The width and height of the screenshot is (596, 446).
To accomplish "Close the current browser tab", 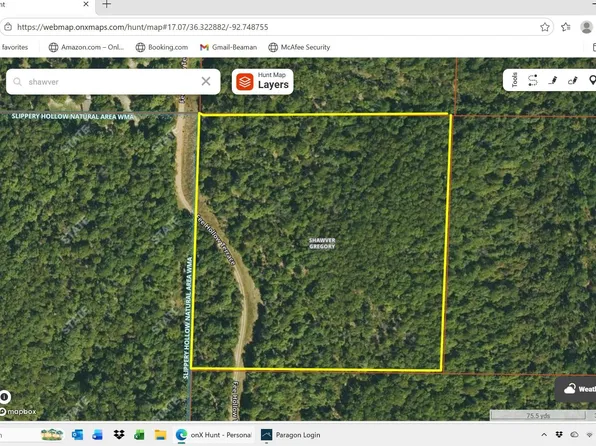I will click(86, 4).
